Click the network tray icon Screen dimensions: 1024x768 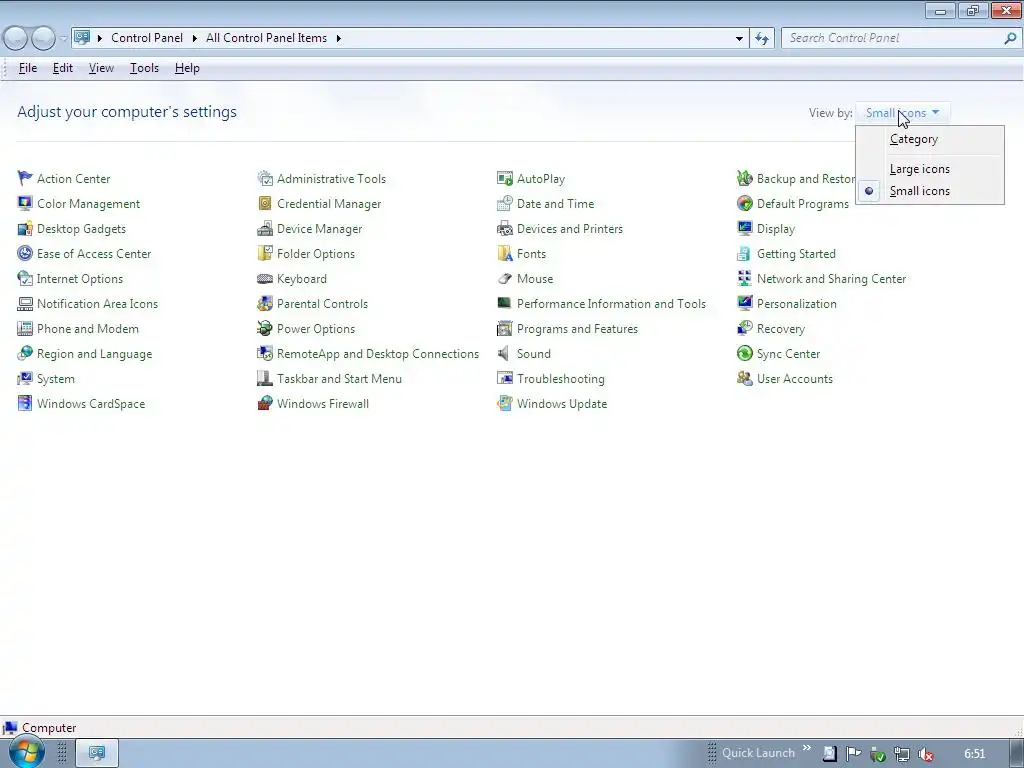coord(901,754)
